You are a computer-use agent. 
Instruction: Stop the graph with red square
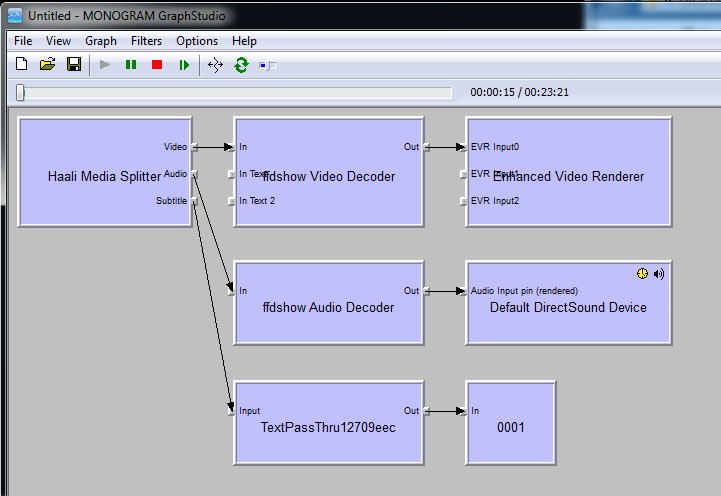[x=157, y=65]
